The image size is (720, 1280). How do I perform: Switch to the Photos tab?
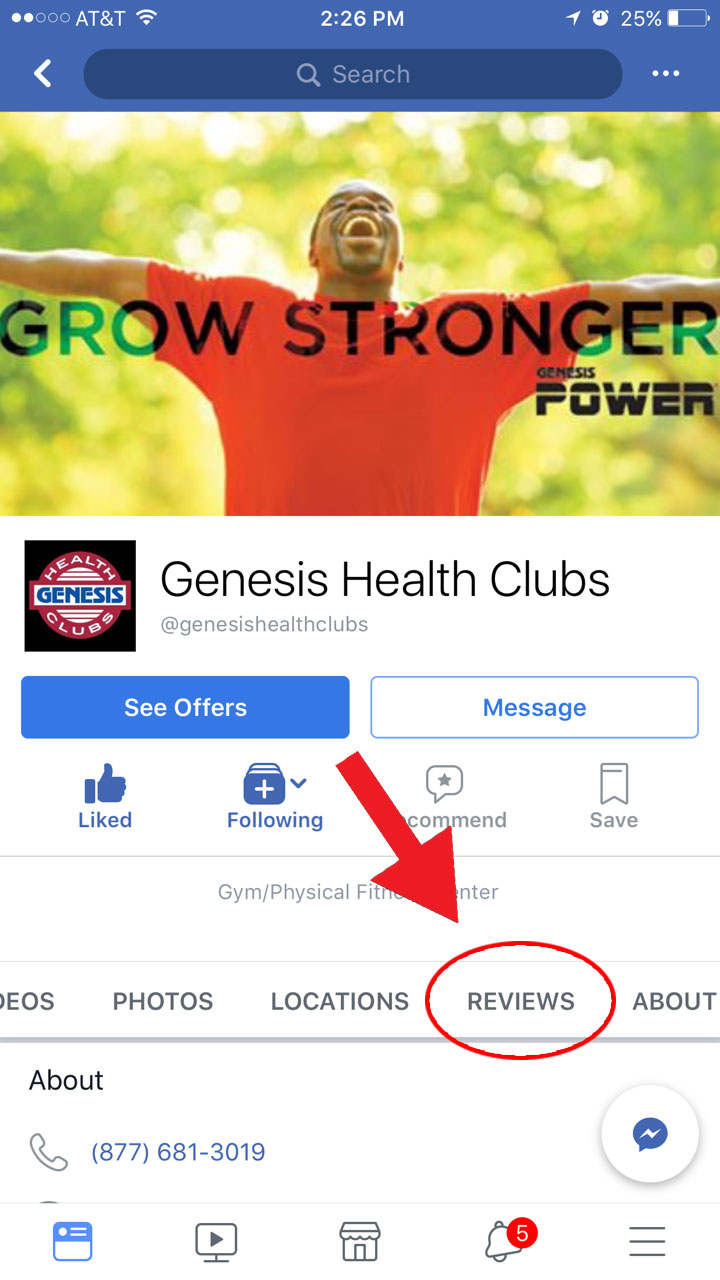coord(163,1001)
